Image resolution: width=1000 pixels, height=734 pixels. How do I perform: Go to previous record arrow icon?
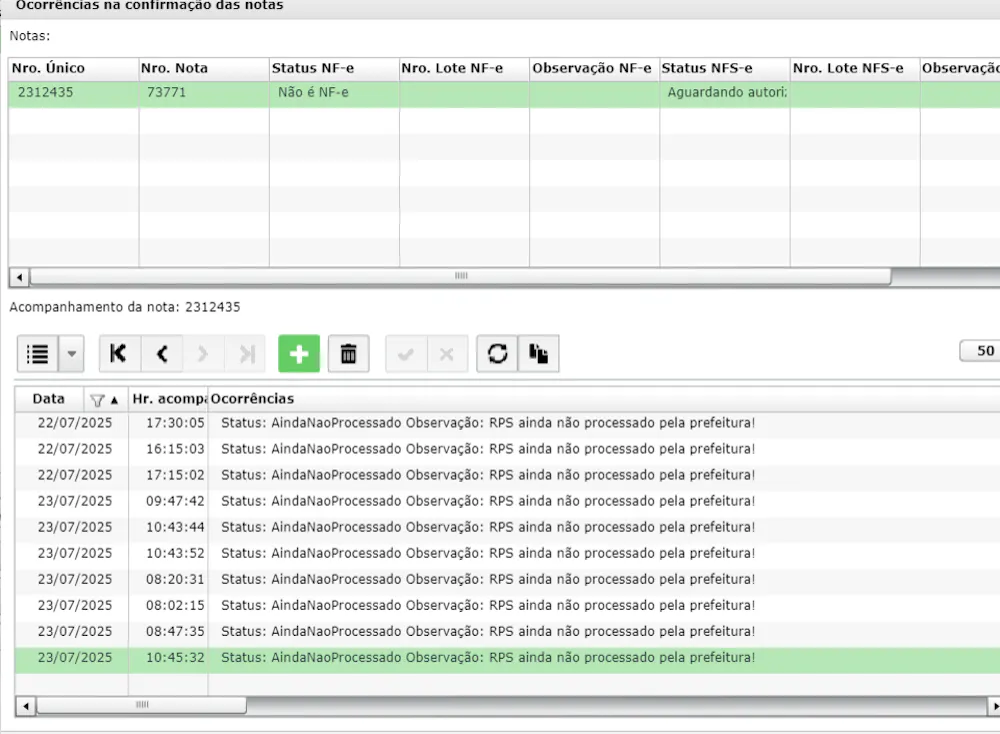coord(162,353)
